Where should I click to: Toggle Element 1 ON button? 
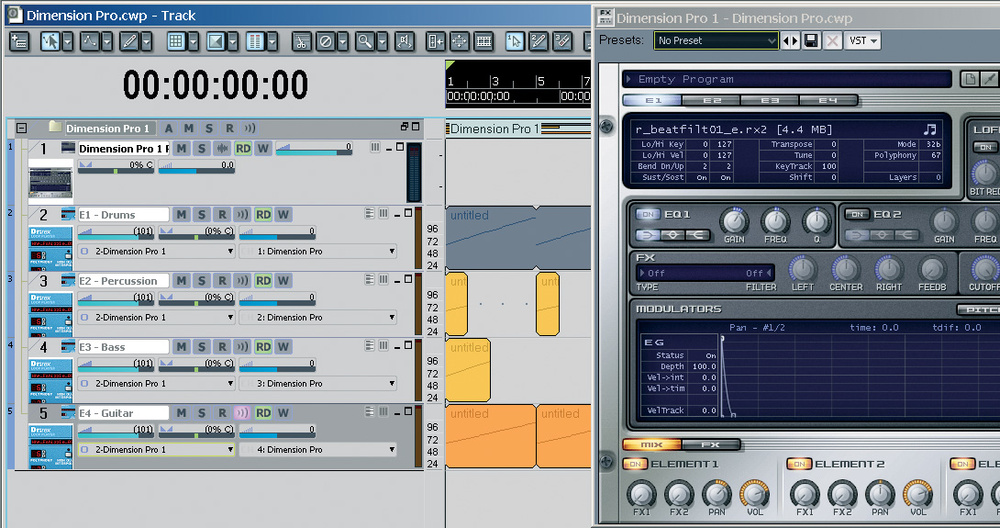(x=635, y=464)
